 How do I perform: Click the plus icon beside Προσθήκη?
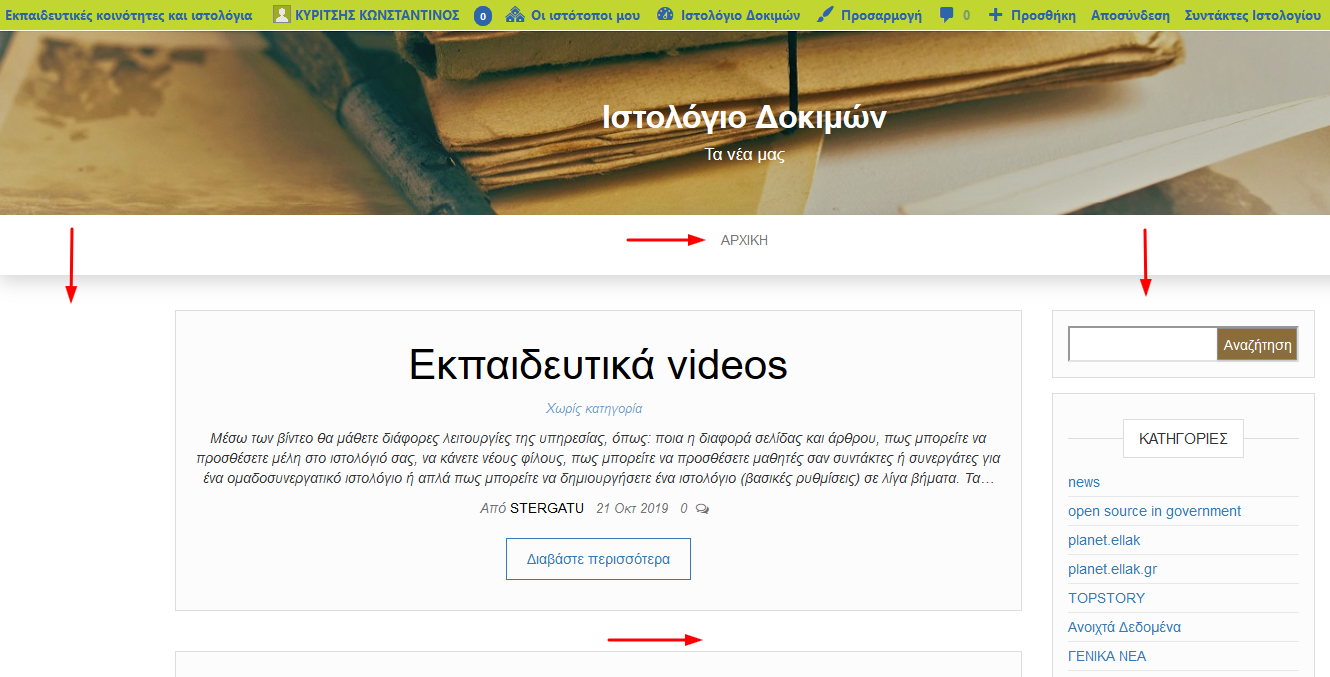tap(995, 15)
